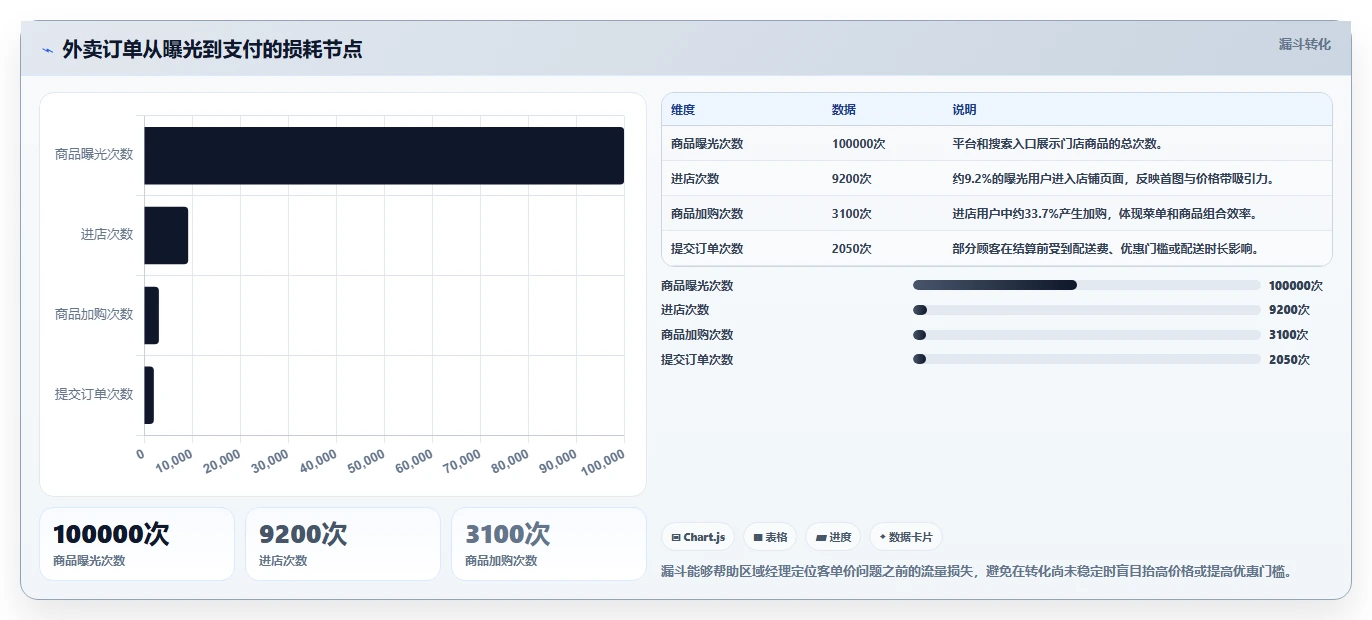
Task: Click the title 外卖订单从曝光到支付的损耗节点
Action: [x=212, y=49]
